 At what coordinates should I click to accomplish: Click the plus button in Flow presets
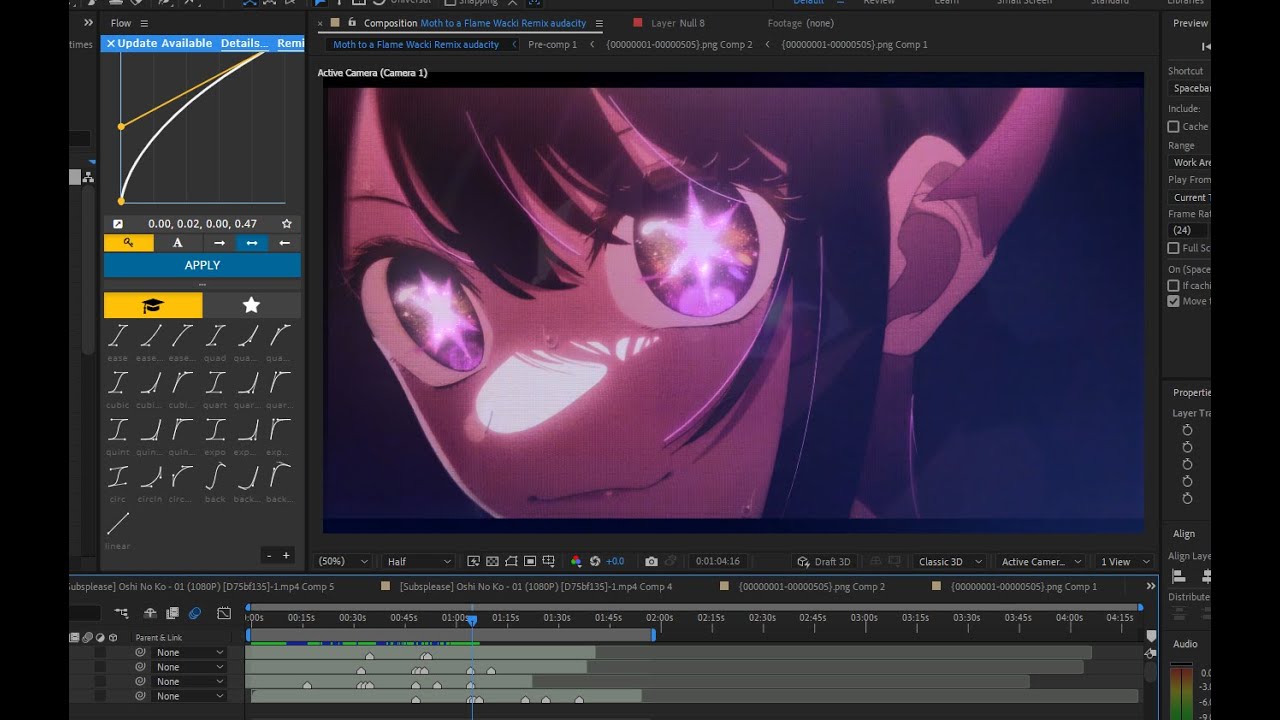click(286, 555)
